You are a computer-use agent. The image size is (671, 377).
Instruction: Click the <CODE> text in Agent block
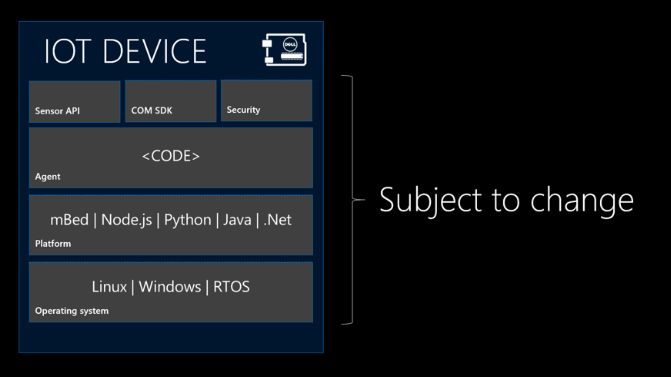click(171, 156)
